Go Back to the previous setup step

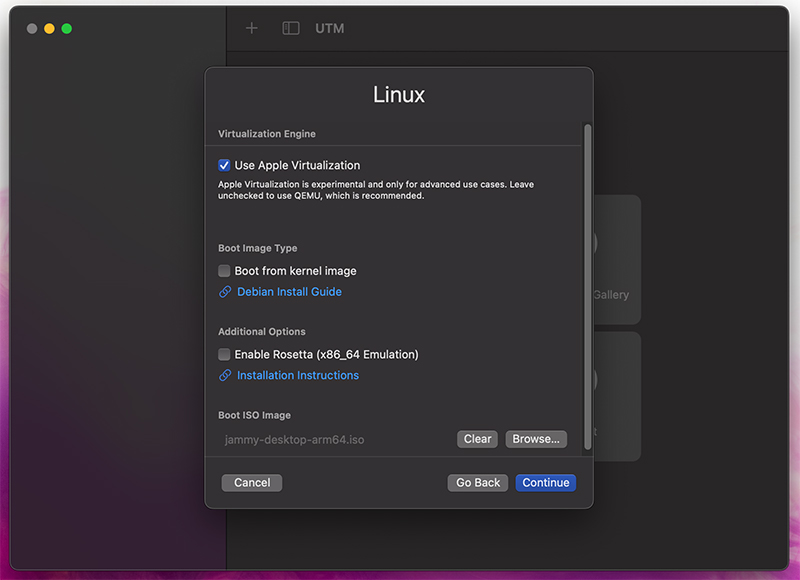click(x=477, y=482)
